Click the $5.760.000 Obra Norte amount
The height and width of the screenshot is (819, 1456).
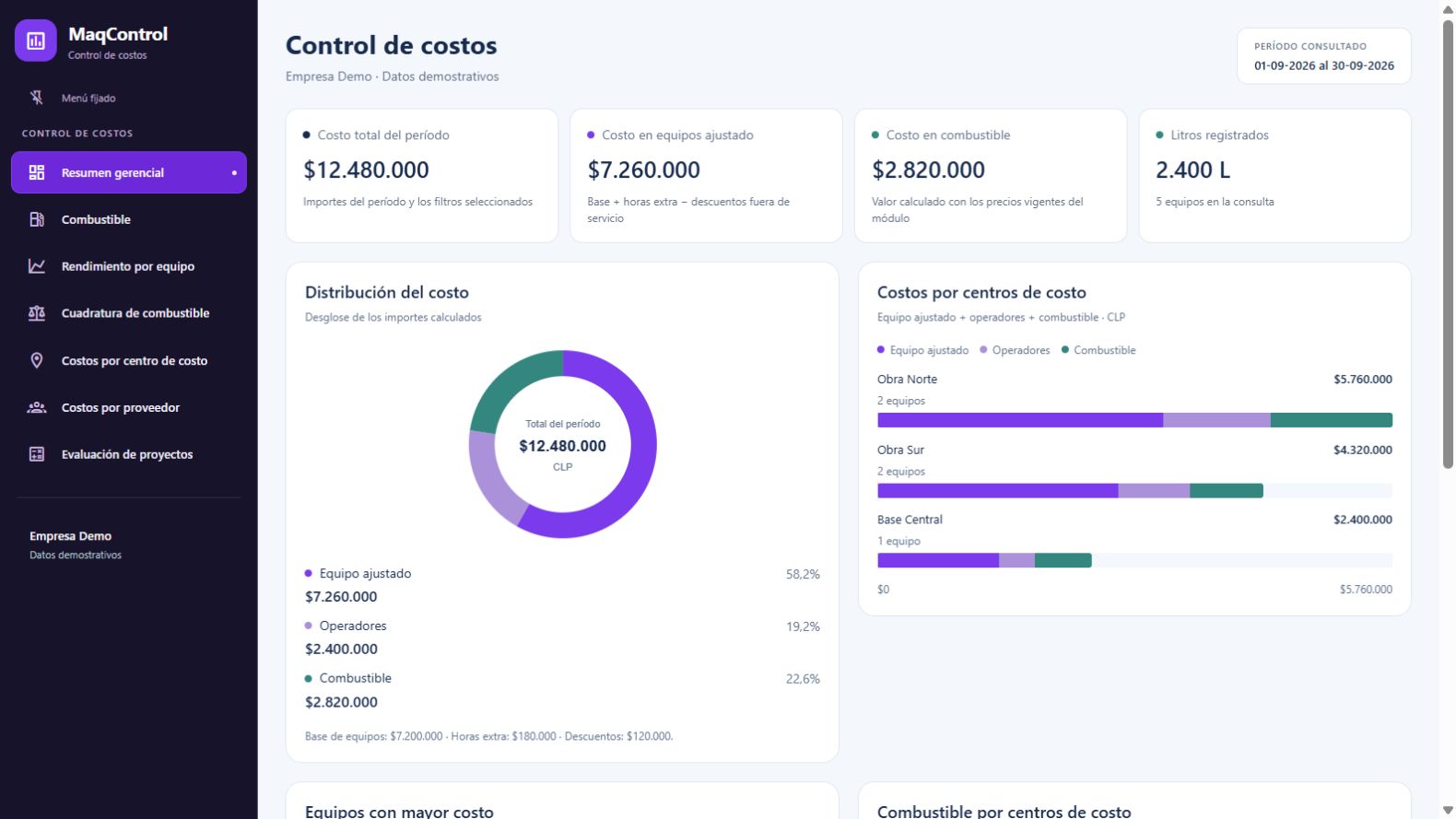pos(1363,380)
